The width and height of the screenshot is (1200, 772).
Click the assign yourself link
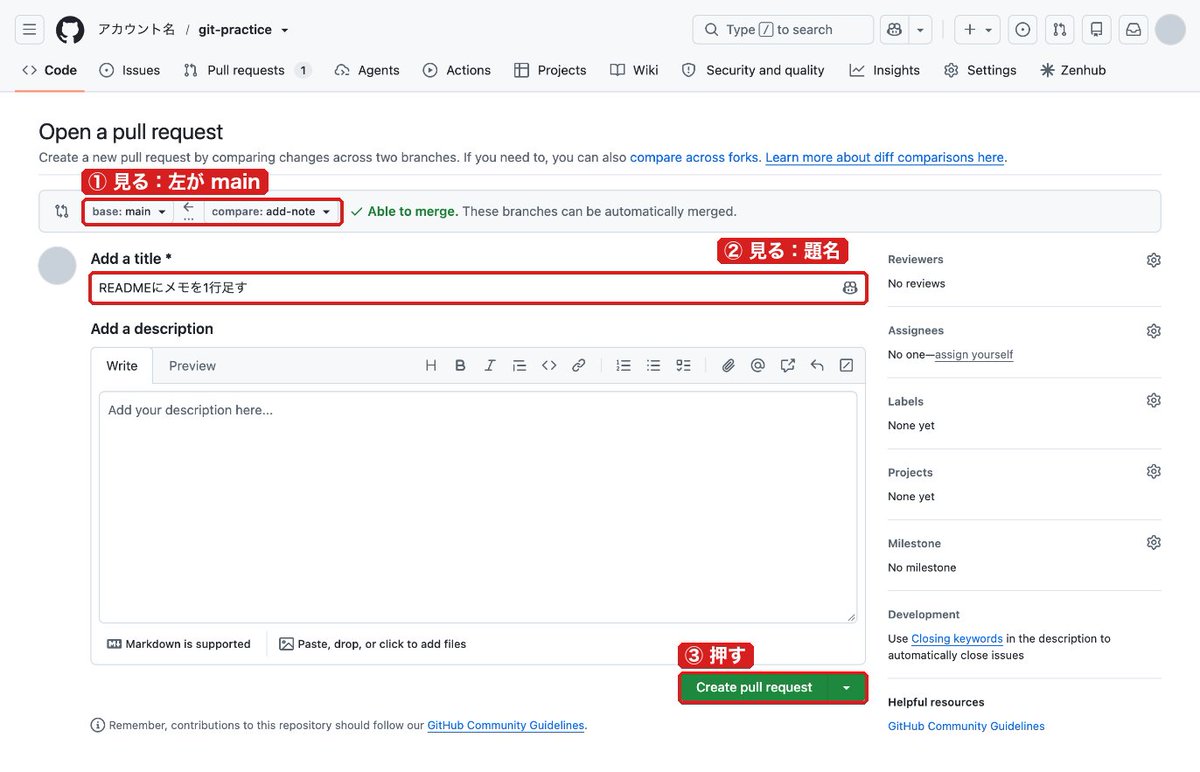(974, 355)
